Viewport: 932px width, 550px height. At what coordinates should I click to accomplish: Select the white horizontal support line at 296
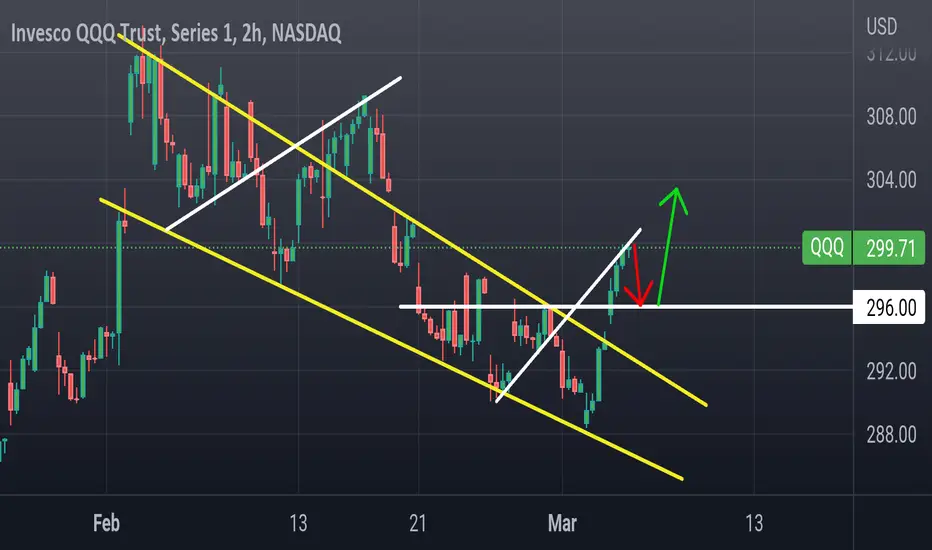pos(625,307)
